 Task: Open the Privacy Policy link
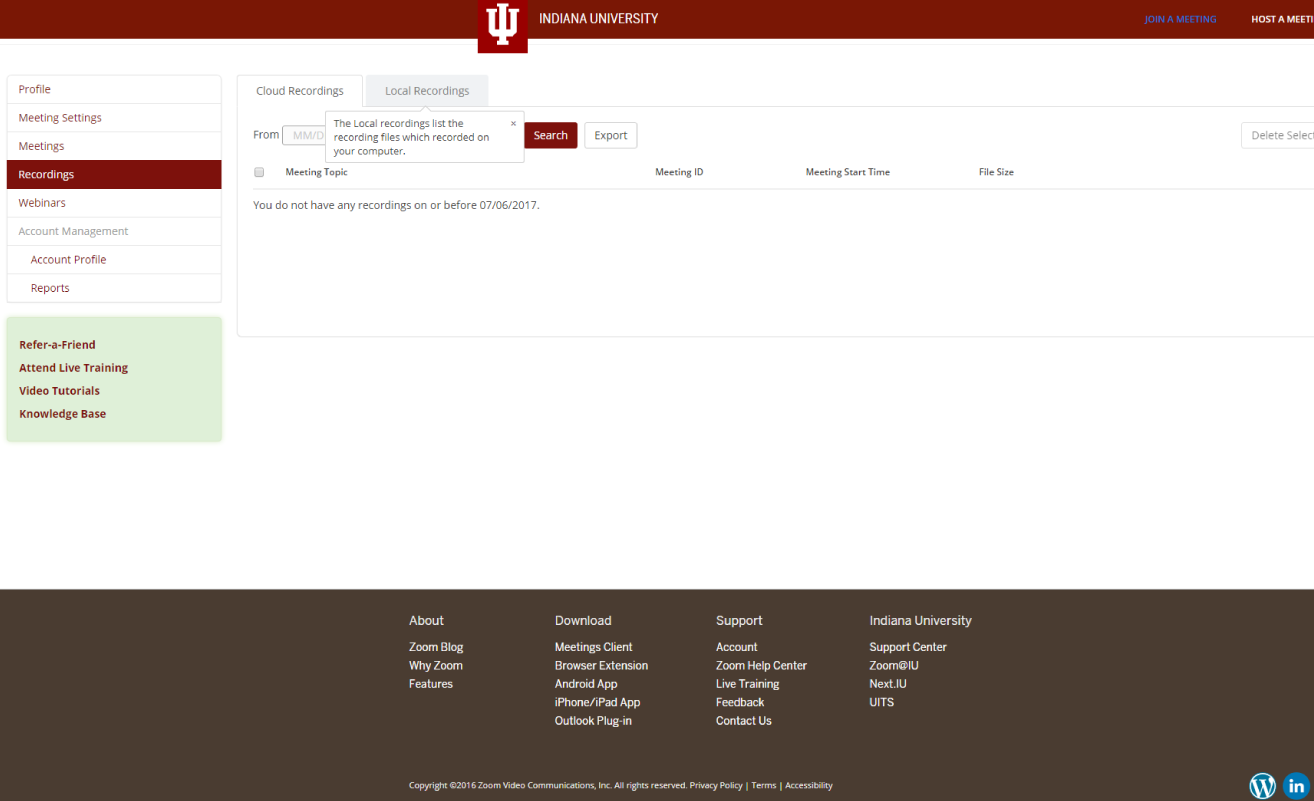pyautogui.click(x=716, y=786)
